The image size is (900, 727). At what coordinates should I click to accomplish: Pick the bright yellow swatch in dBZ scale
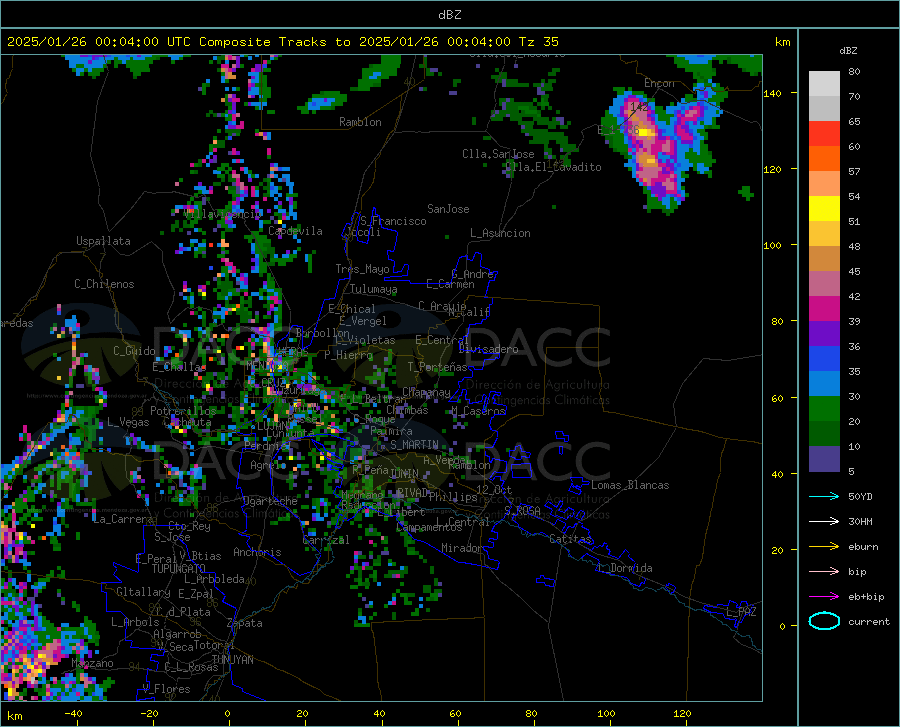[824, 209]
